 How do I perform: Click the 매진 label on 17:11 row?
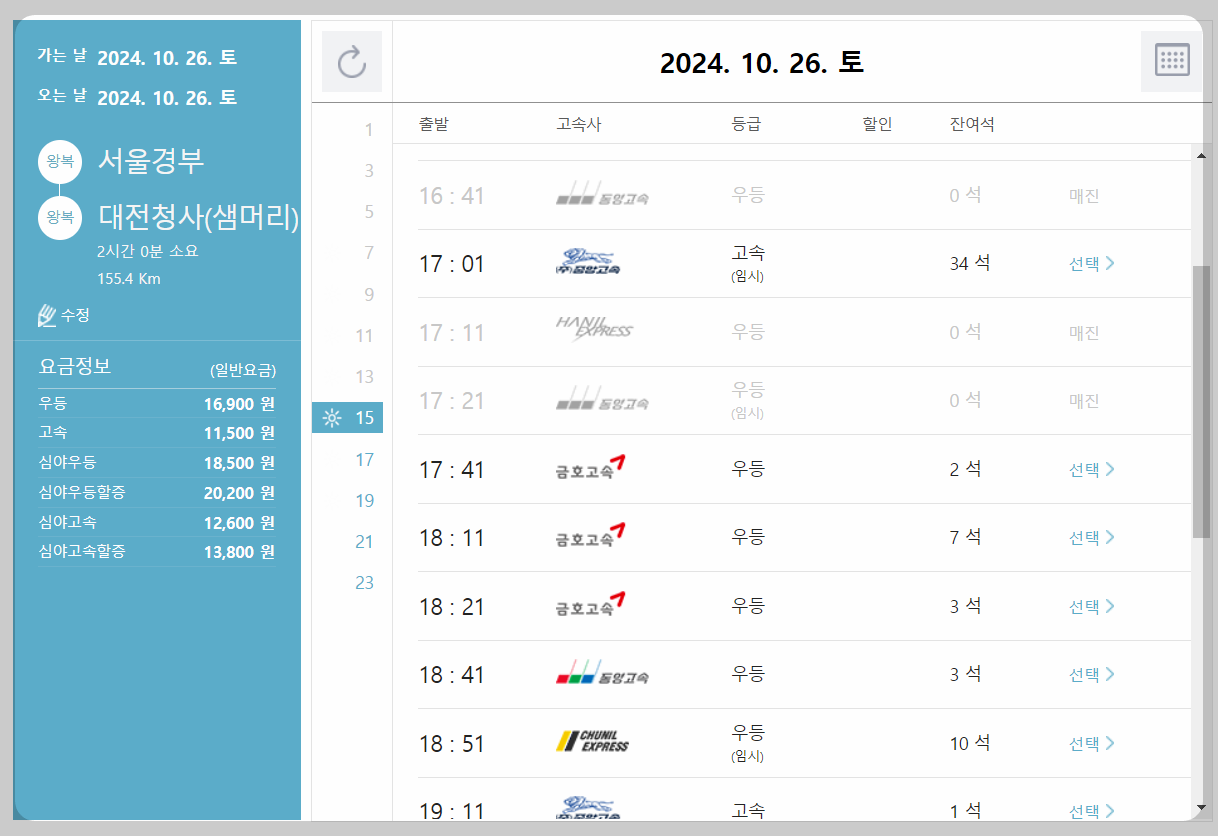point(1084,333)
